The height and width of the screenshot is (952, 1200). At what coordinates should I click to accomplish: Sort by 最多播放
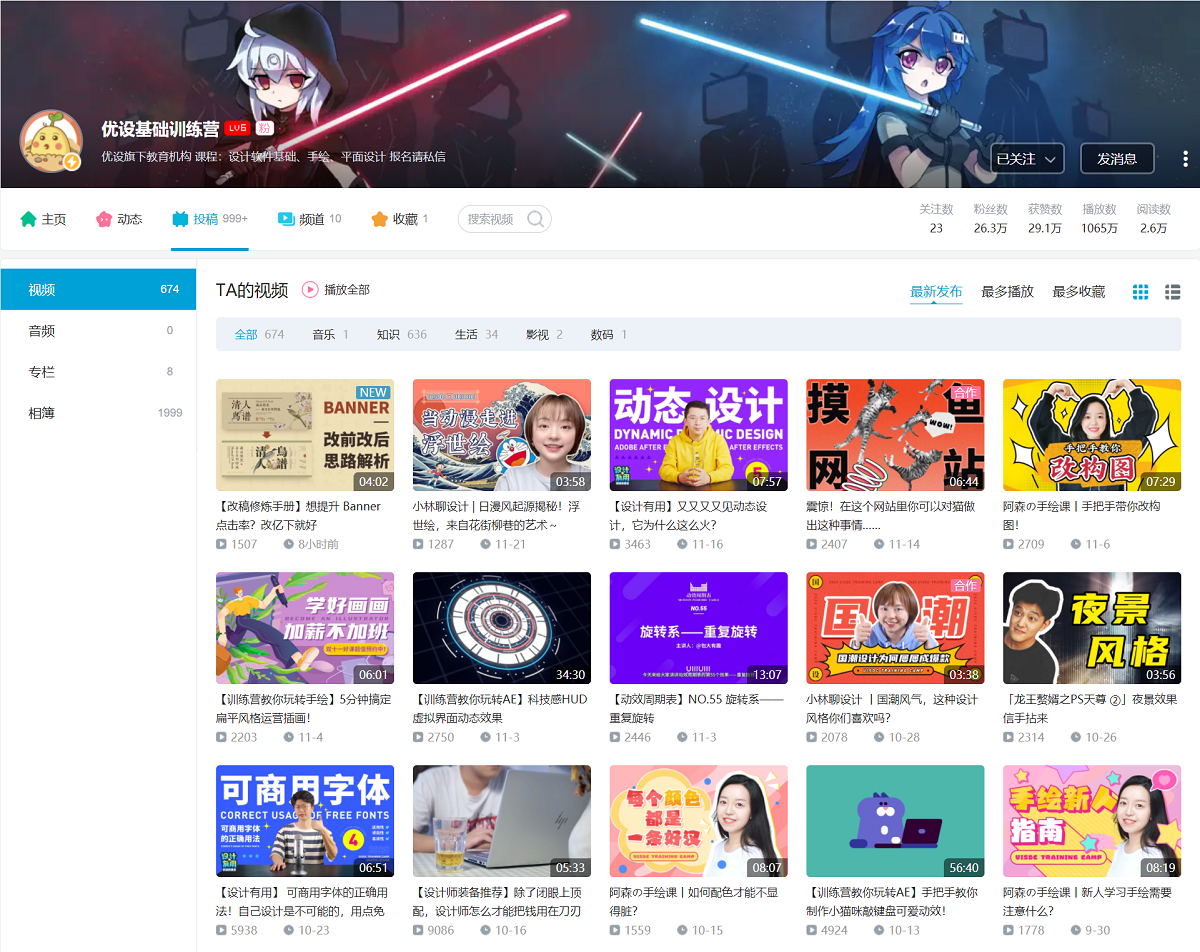1007,292
